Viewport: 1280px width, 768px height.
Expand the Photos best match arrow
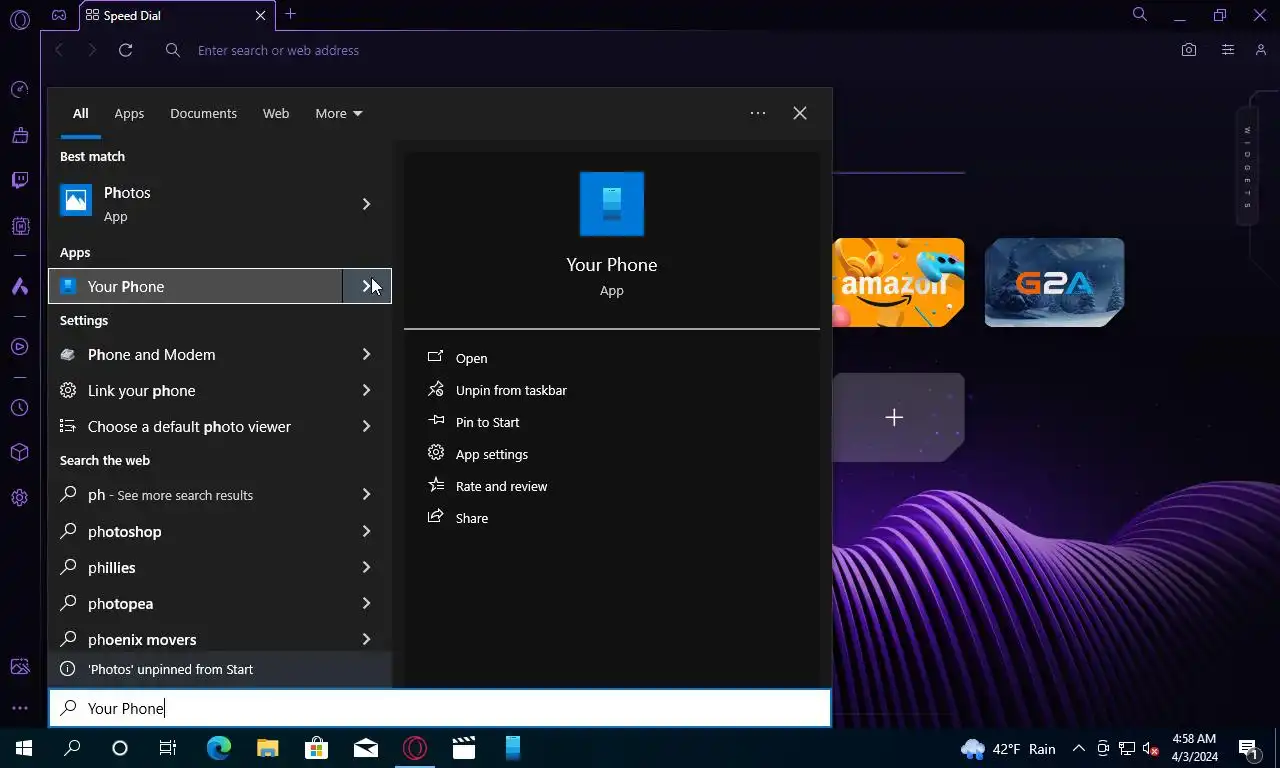click(x=366, y=204)
